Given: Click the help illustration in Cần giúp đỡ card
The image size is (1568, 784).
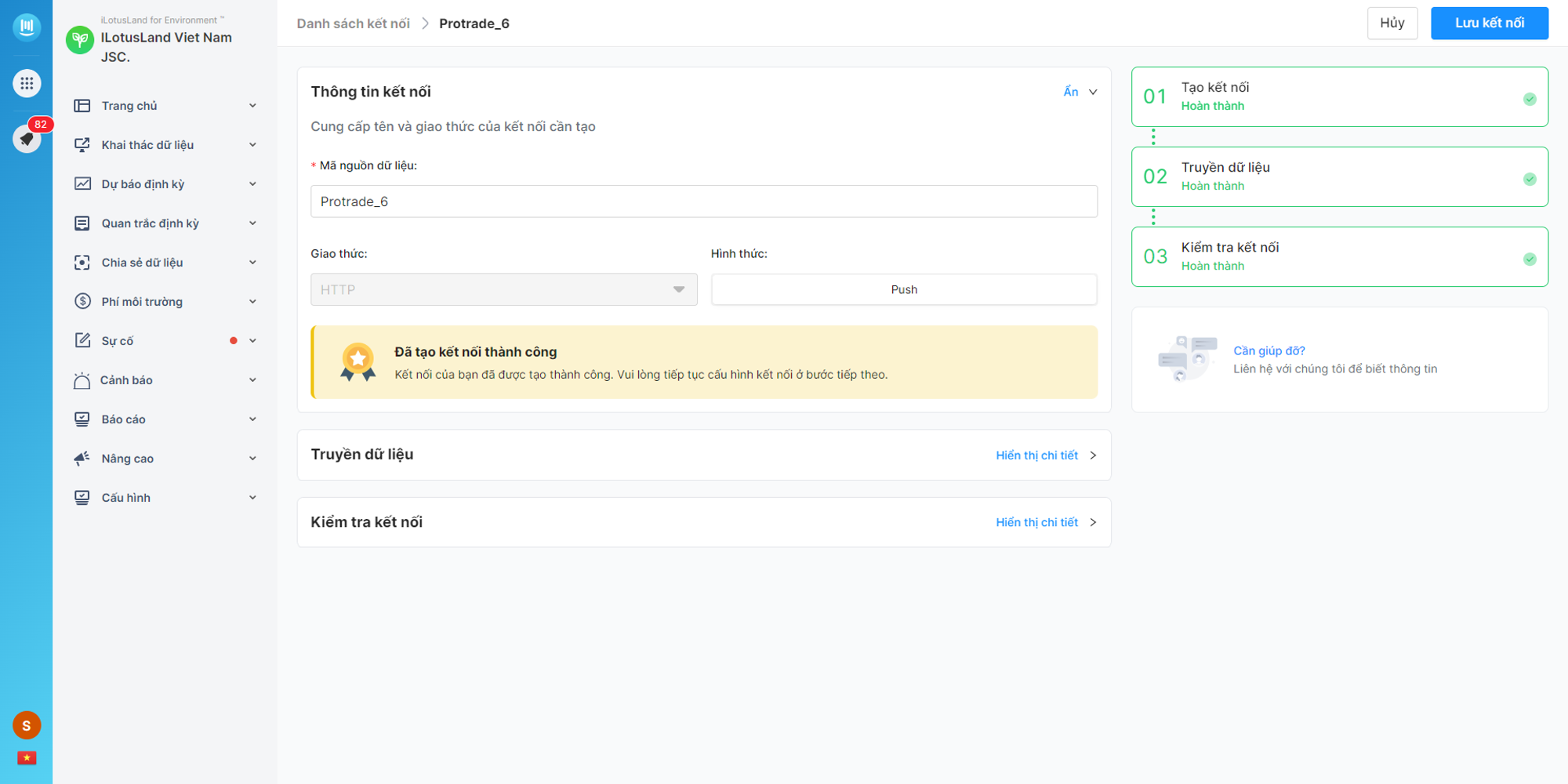Looking at the screenshot, I should click(1187, 358).
